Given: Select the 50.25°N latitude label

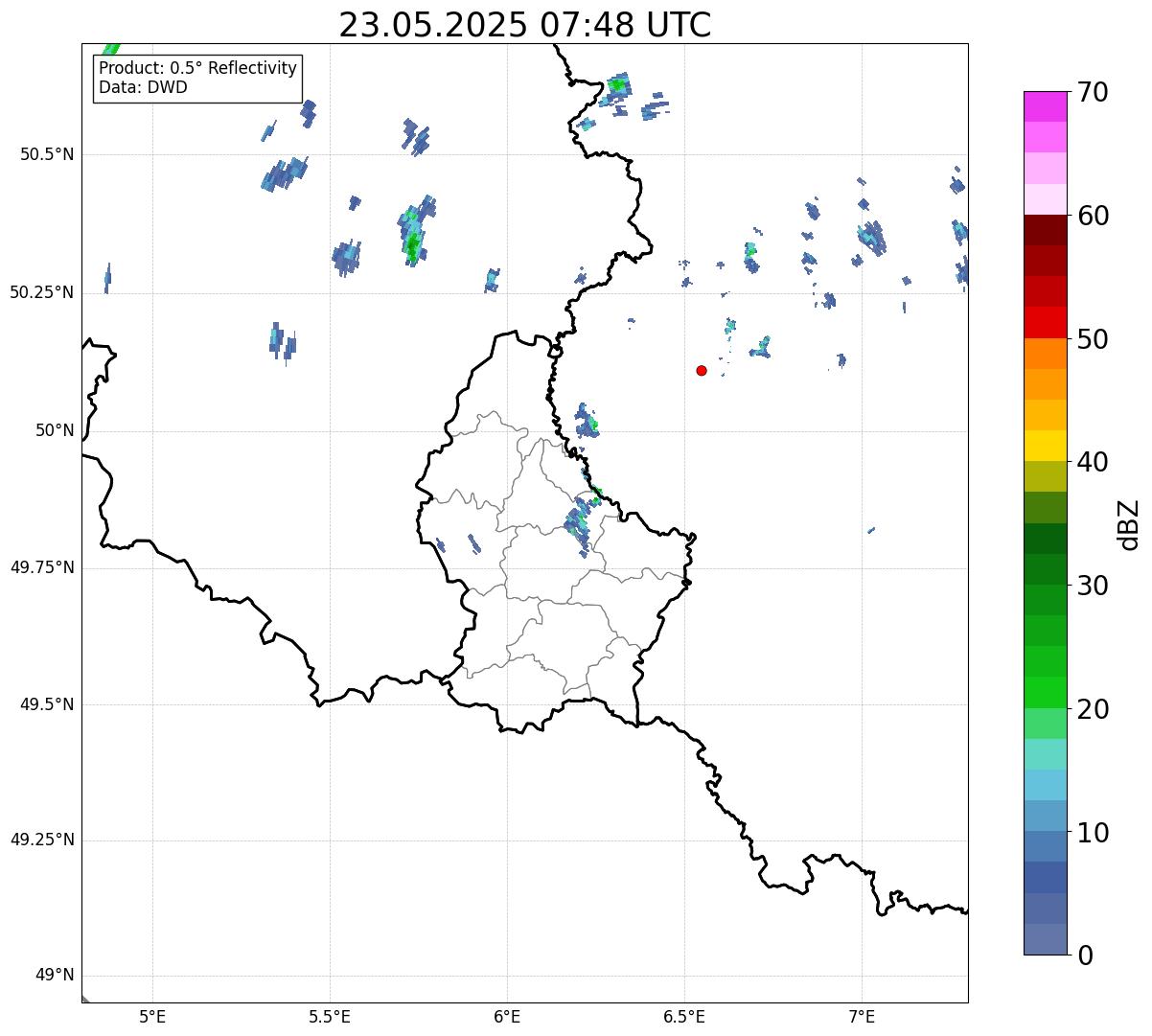Looking at the screenshot, I should click(x=41, y=293).
